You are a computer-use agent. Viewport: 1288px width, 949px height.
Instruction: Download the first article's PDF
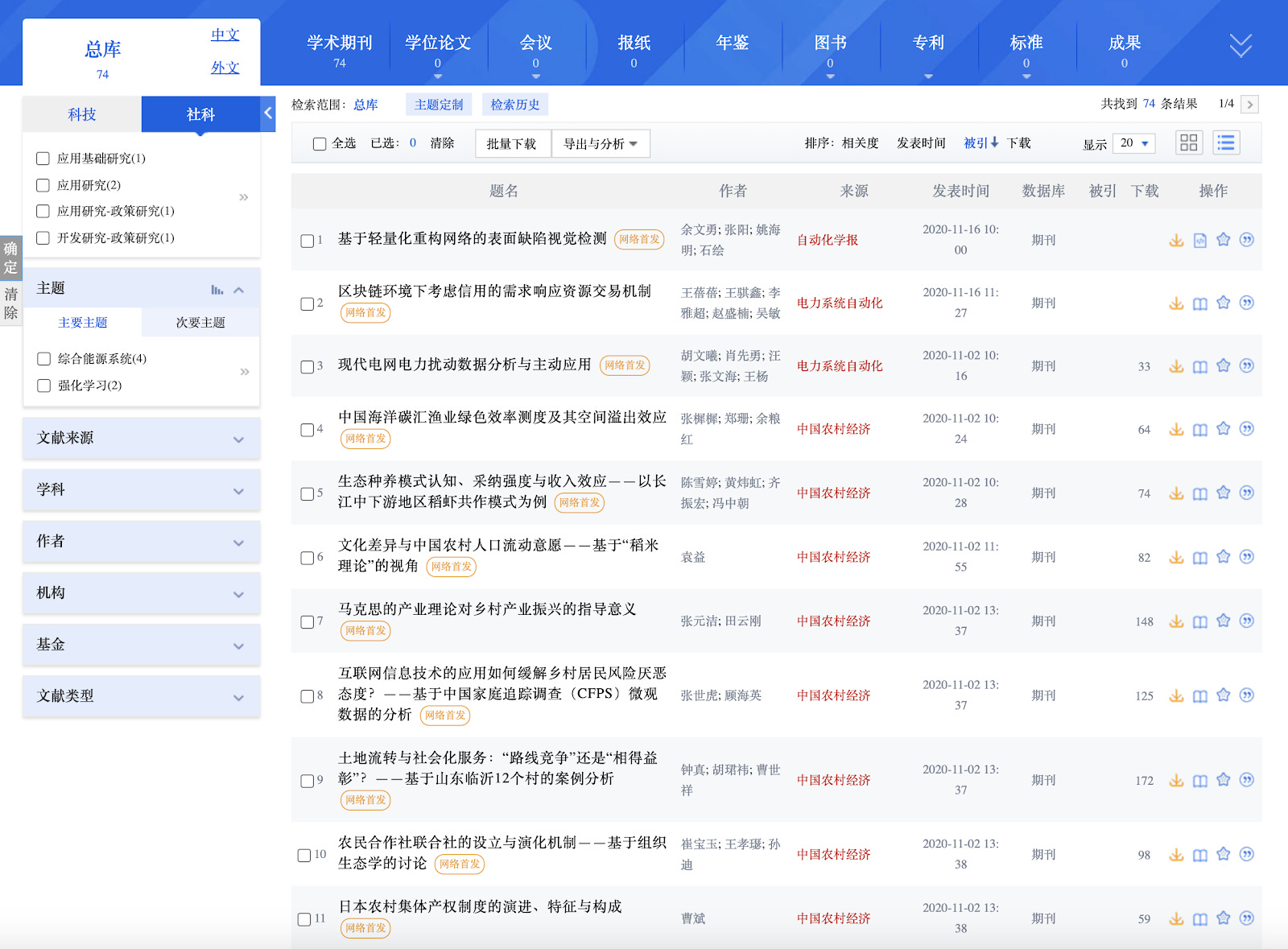click(x=1176, y=239)
